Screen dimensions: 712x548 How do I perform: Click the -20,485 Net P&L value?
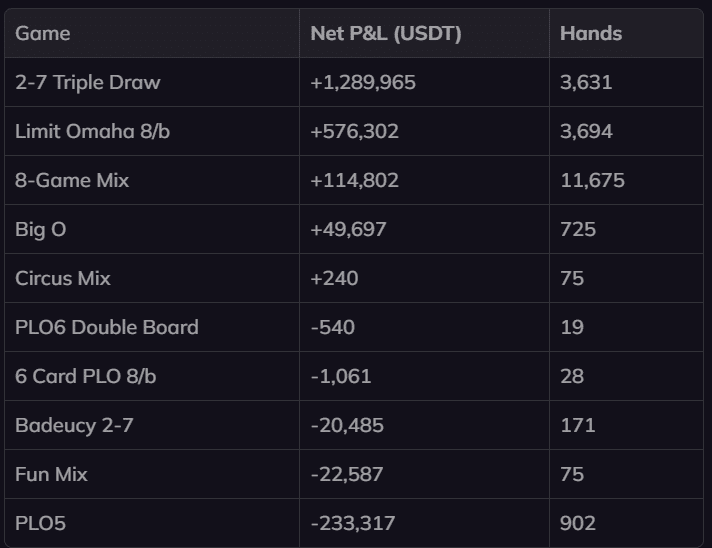347,425
